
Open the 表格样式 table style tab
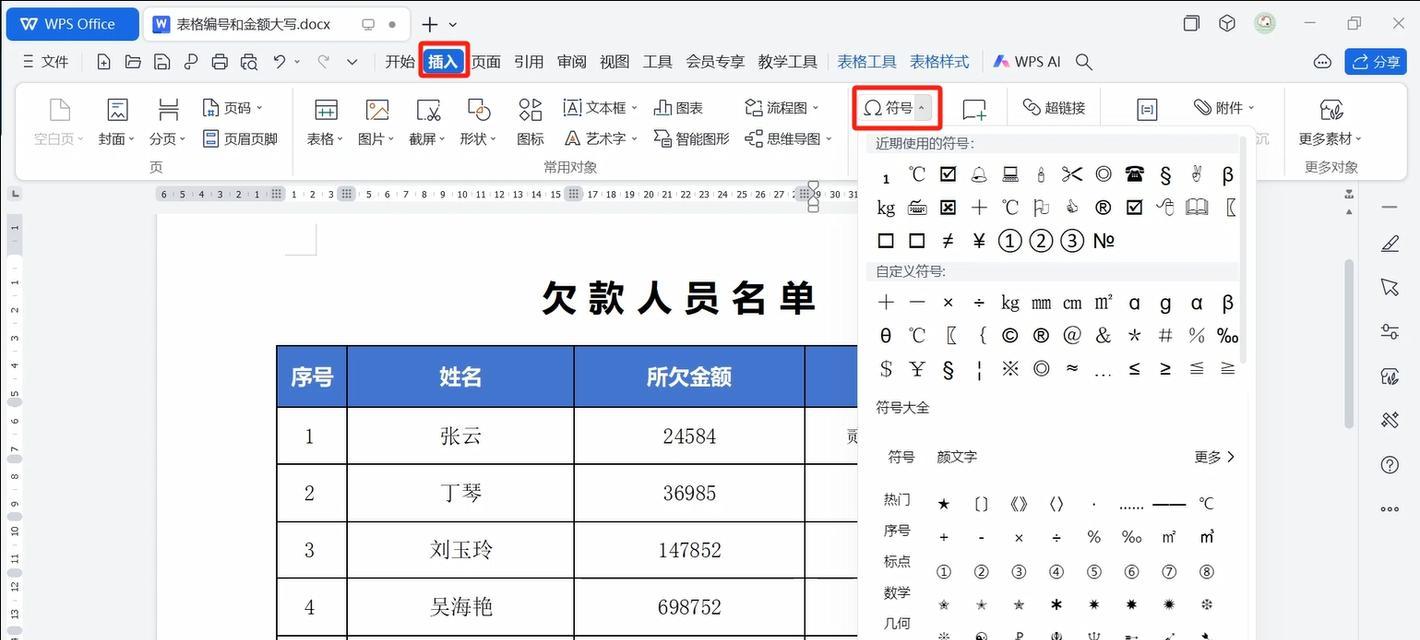939,62
